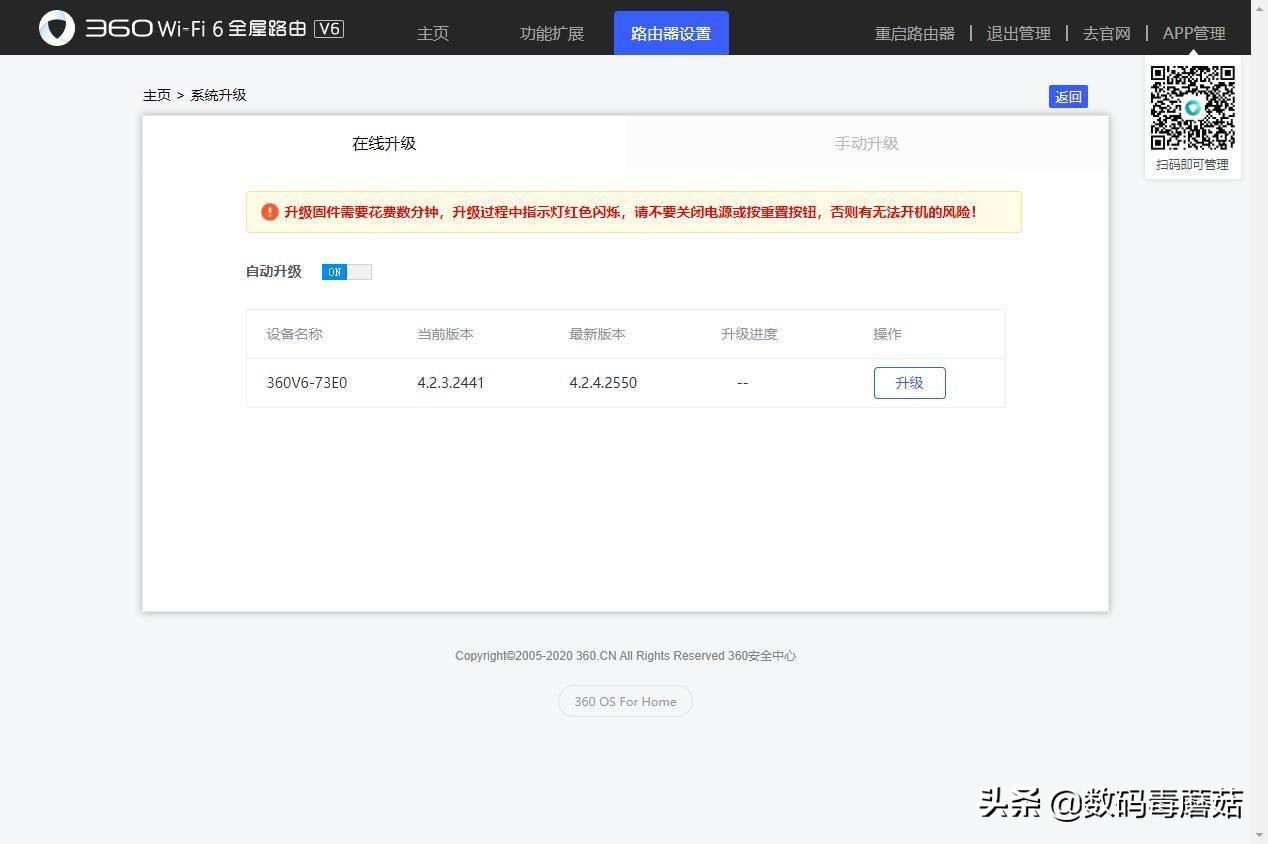Click the 360 shield logo

click(58, 28)
